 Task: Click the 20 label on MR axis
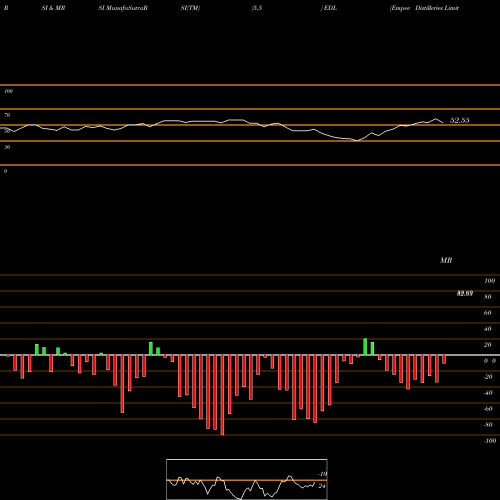click(488, 345)
